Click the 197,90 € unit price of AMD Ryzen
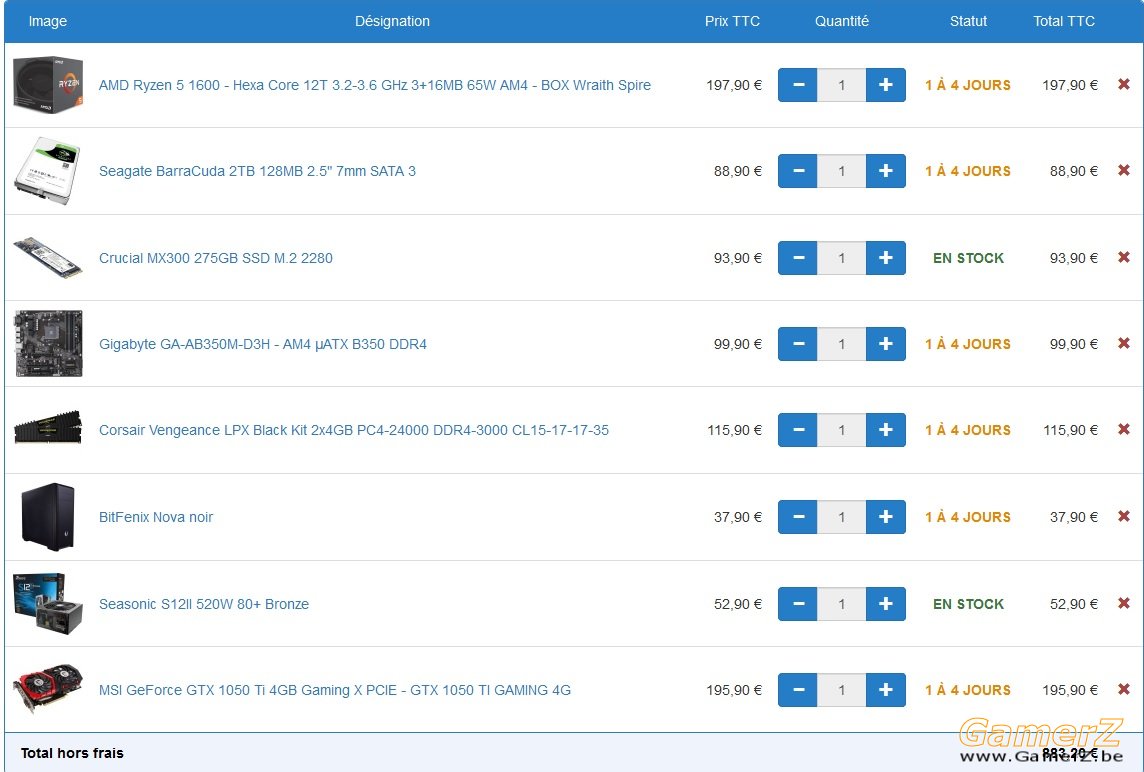This screenshot has width=1144, height=772. [734, 85]
